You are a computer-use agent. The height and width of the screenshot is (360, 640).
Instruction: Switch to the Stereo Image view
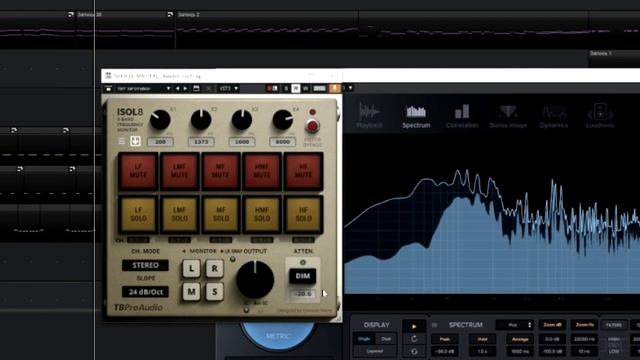508,116
